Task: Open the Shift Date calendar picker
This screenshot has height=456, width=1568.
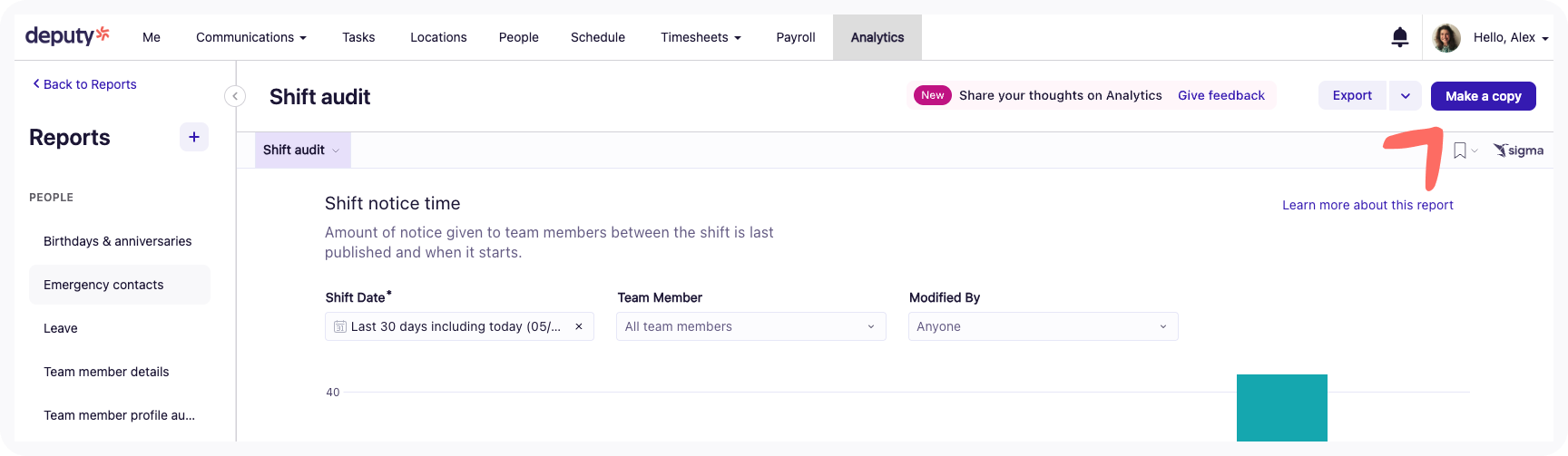Action: (x=340, y=326)
